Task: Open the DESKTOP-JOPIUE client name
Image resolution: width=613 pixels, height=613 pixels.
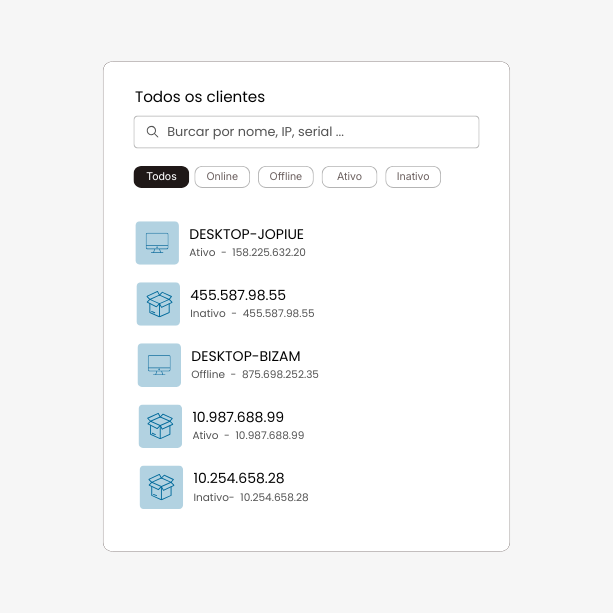Action: 246,234
